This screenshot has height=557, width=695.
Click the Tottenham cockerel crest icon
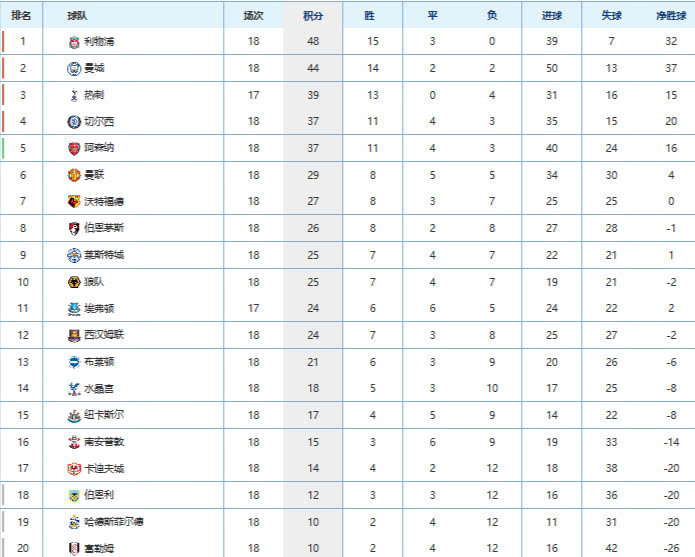tap(74, 95)
